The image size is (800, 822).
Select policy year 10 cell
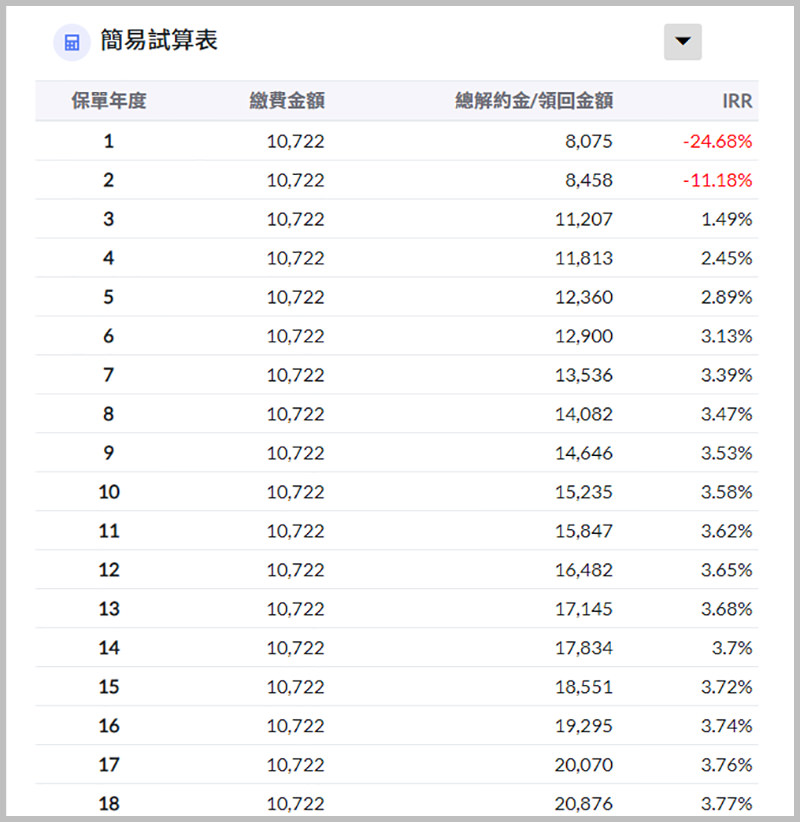tap(109, 492)
